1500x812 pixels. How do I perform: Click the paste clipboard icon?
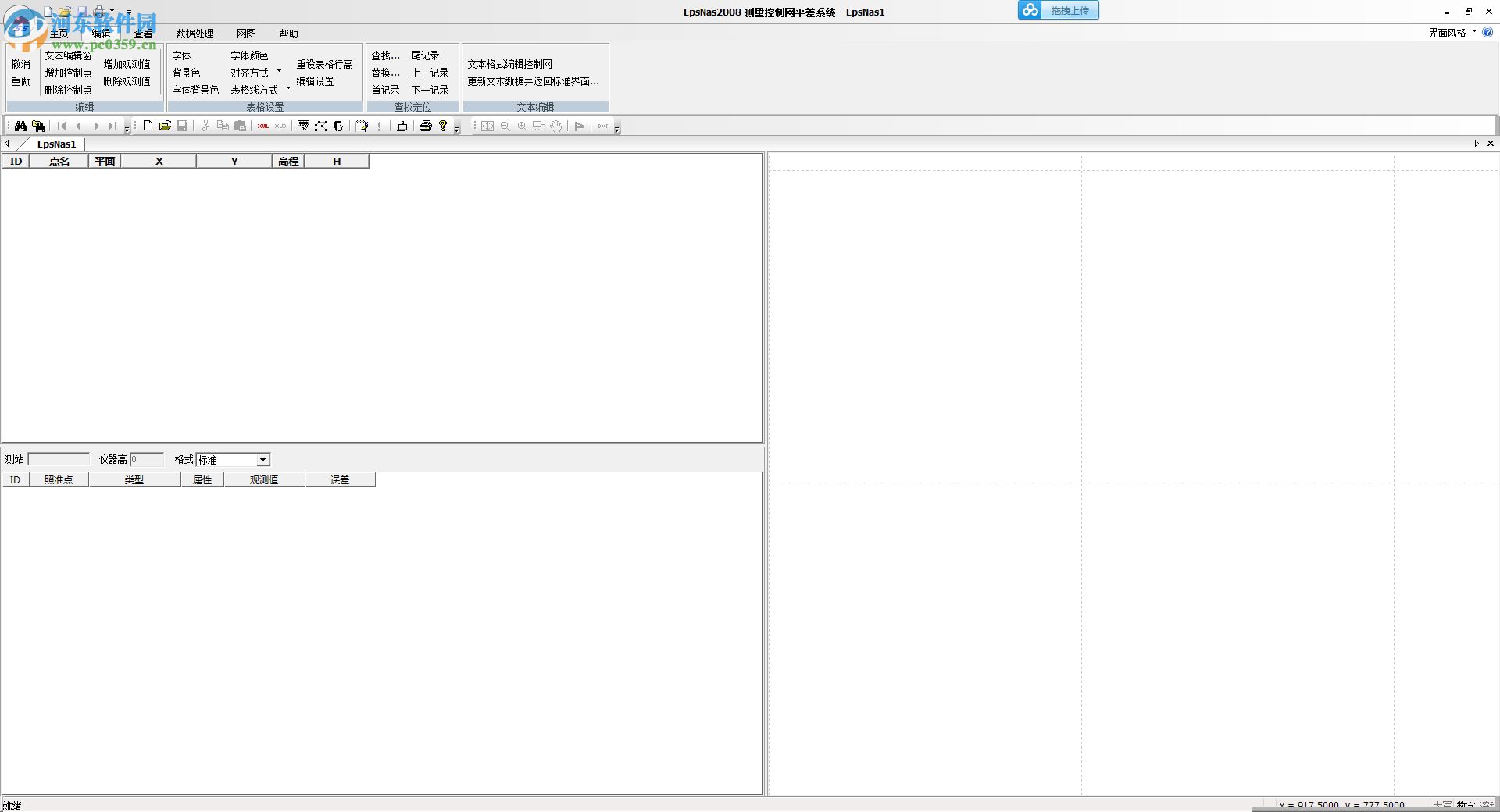point(240,126)
